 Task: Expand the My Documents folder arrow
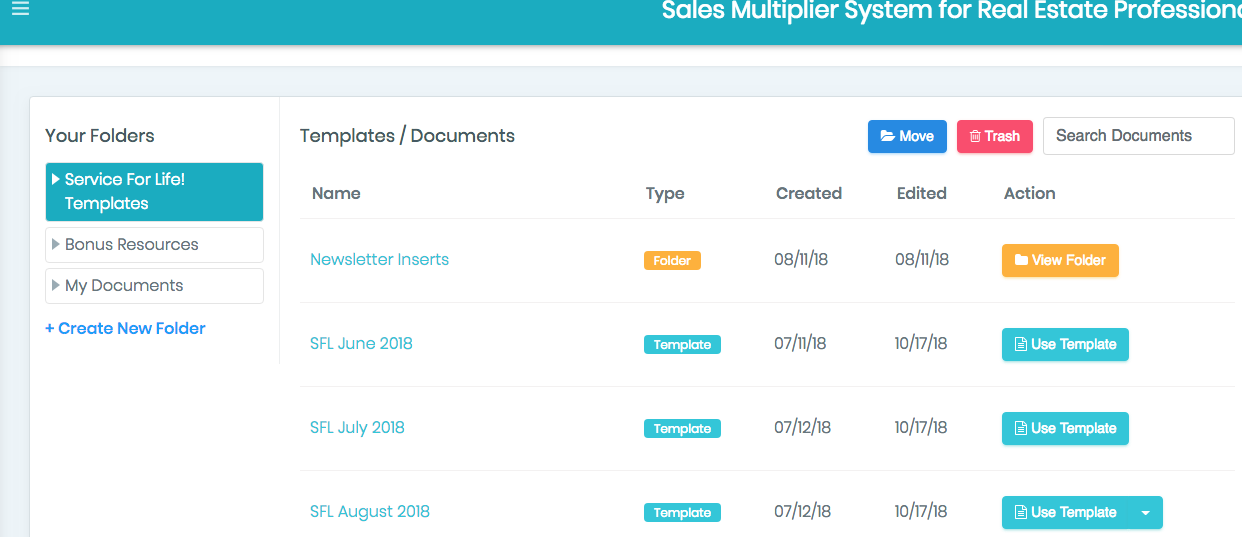[56, 285]
